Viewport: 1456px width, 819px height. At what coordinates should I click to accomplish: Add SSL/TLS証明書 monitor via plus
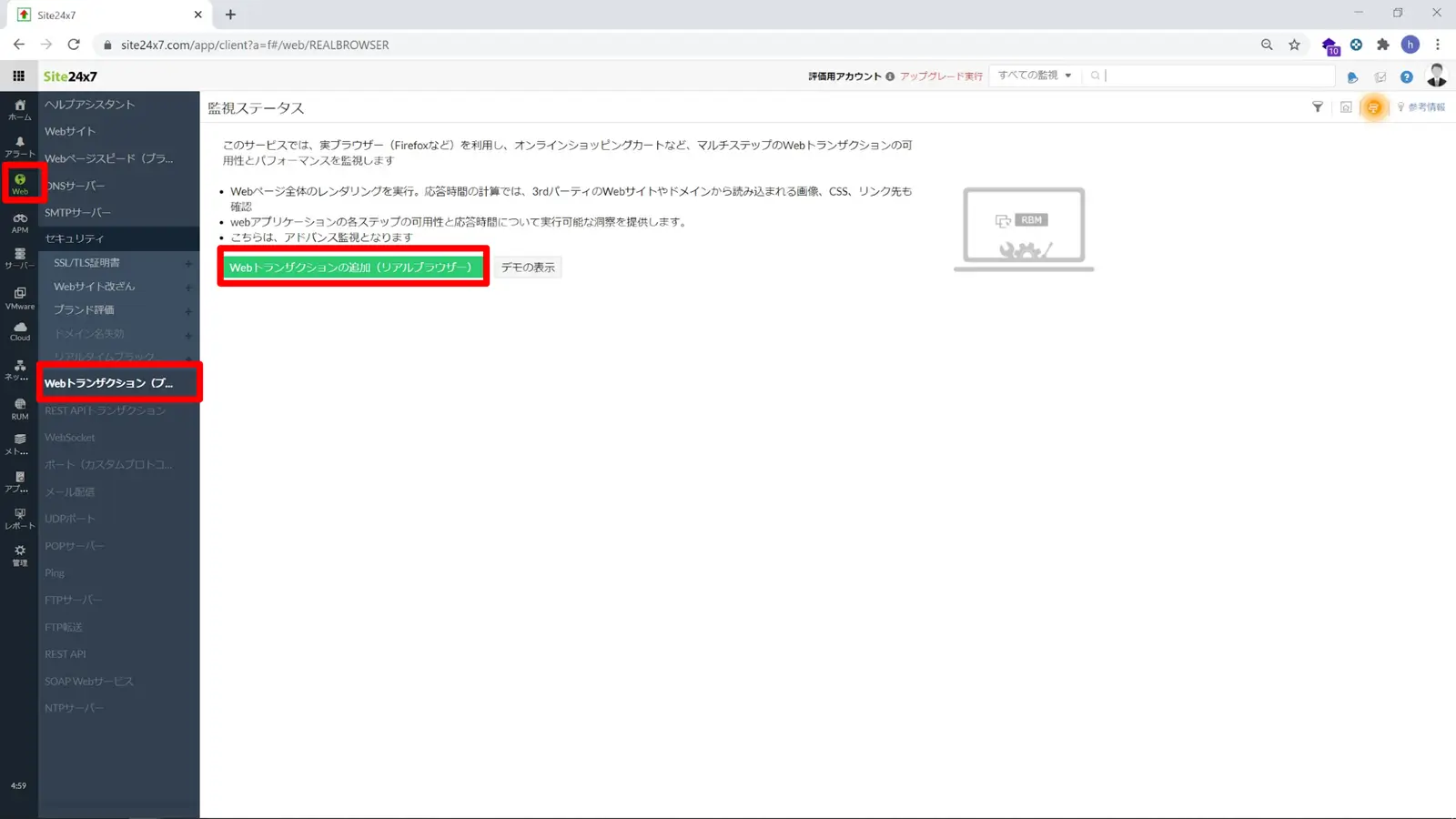[x=188, y=263]
